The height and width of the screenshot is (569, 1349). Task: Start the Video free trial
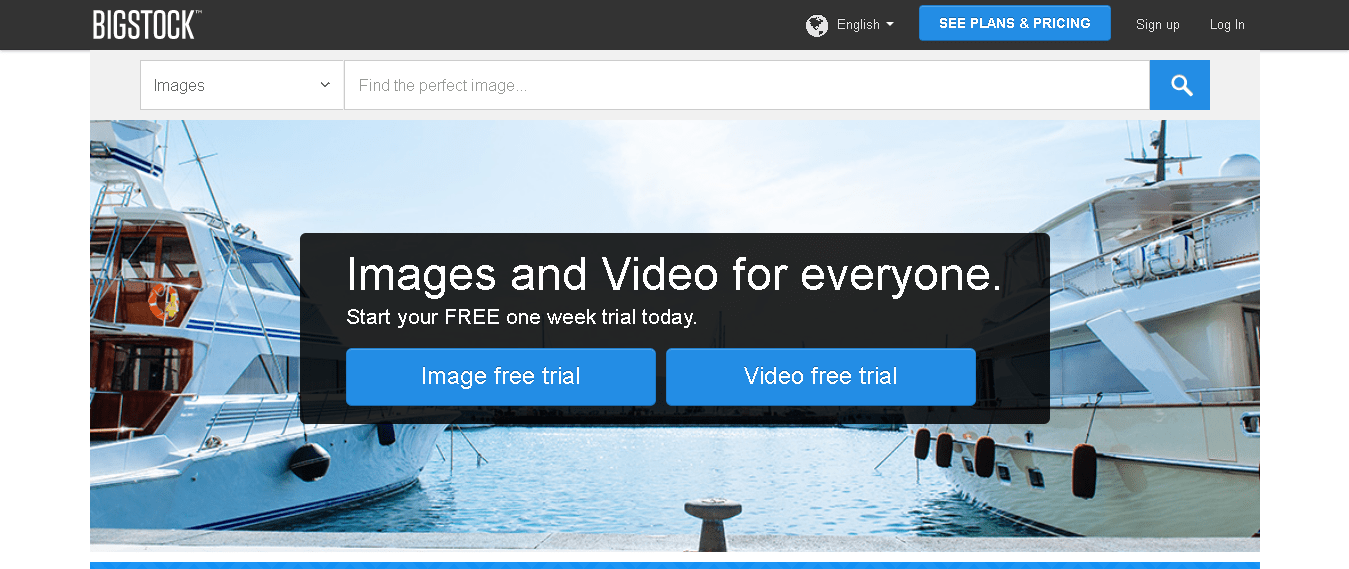point(821,377)
